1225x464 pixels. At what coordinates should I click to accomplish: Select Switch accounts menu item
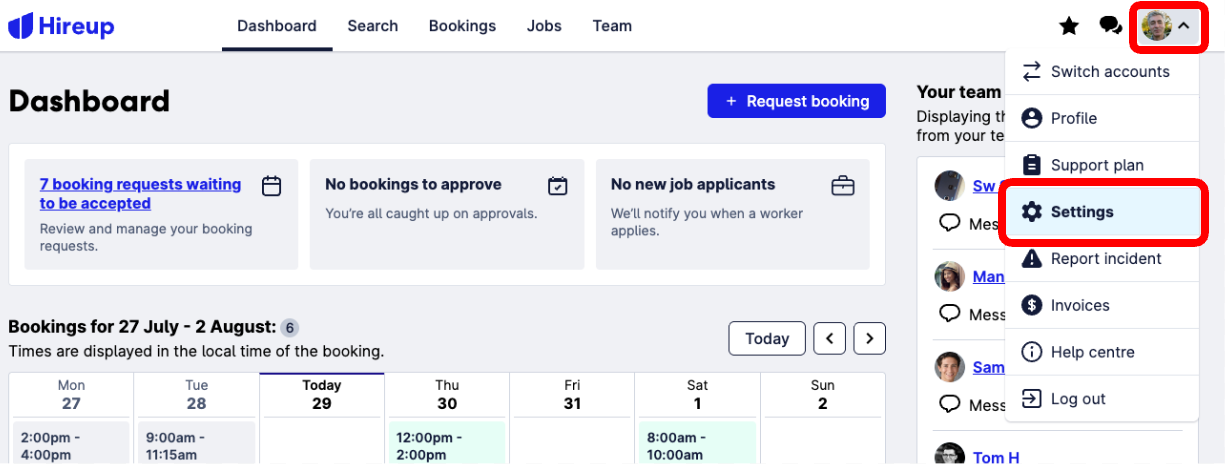point(1102,72)
